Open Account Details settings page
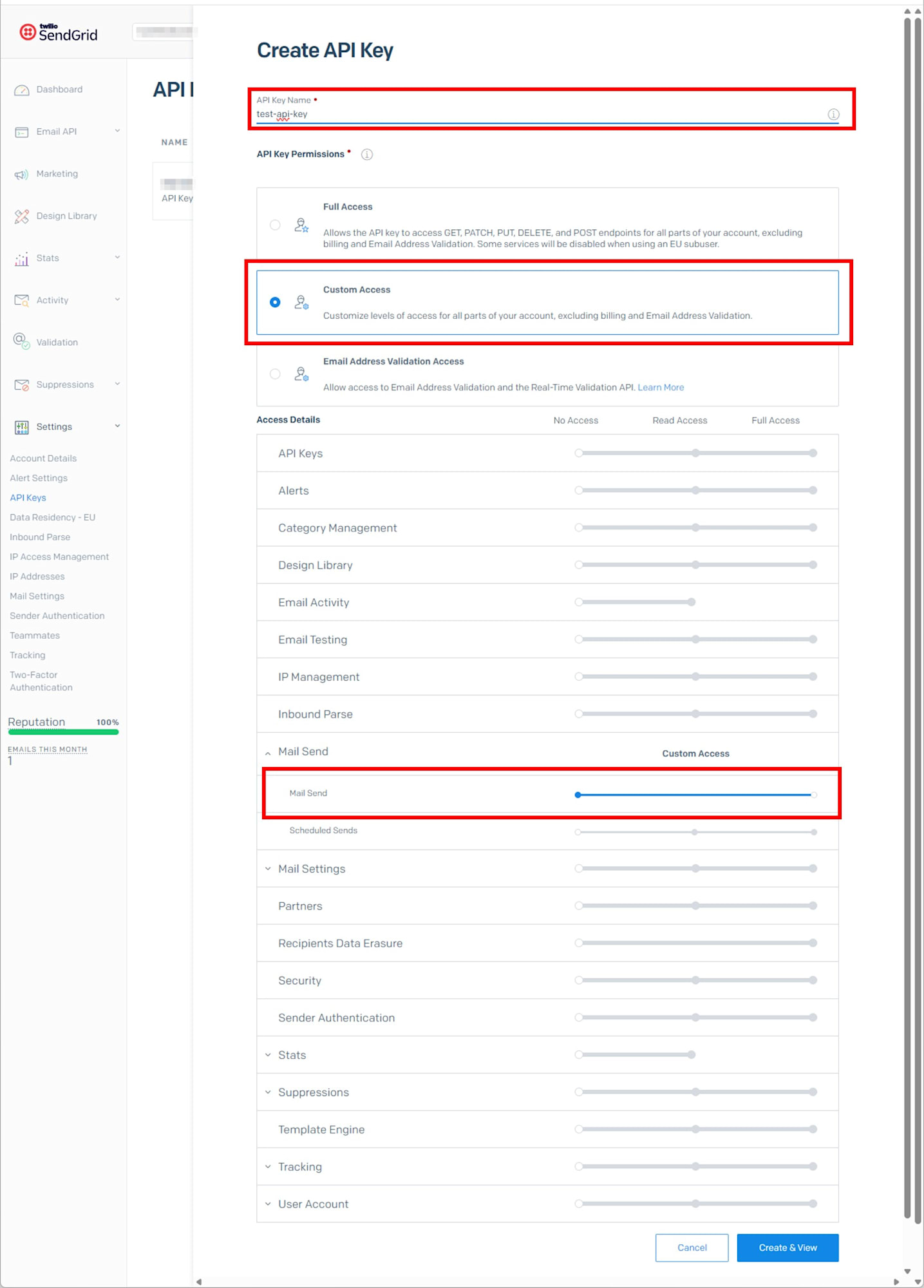 (43, 459)
